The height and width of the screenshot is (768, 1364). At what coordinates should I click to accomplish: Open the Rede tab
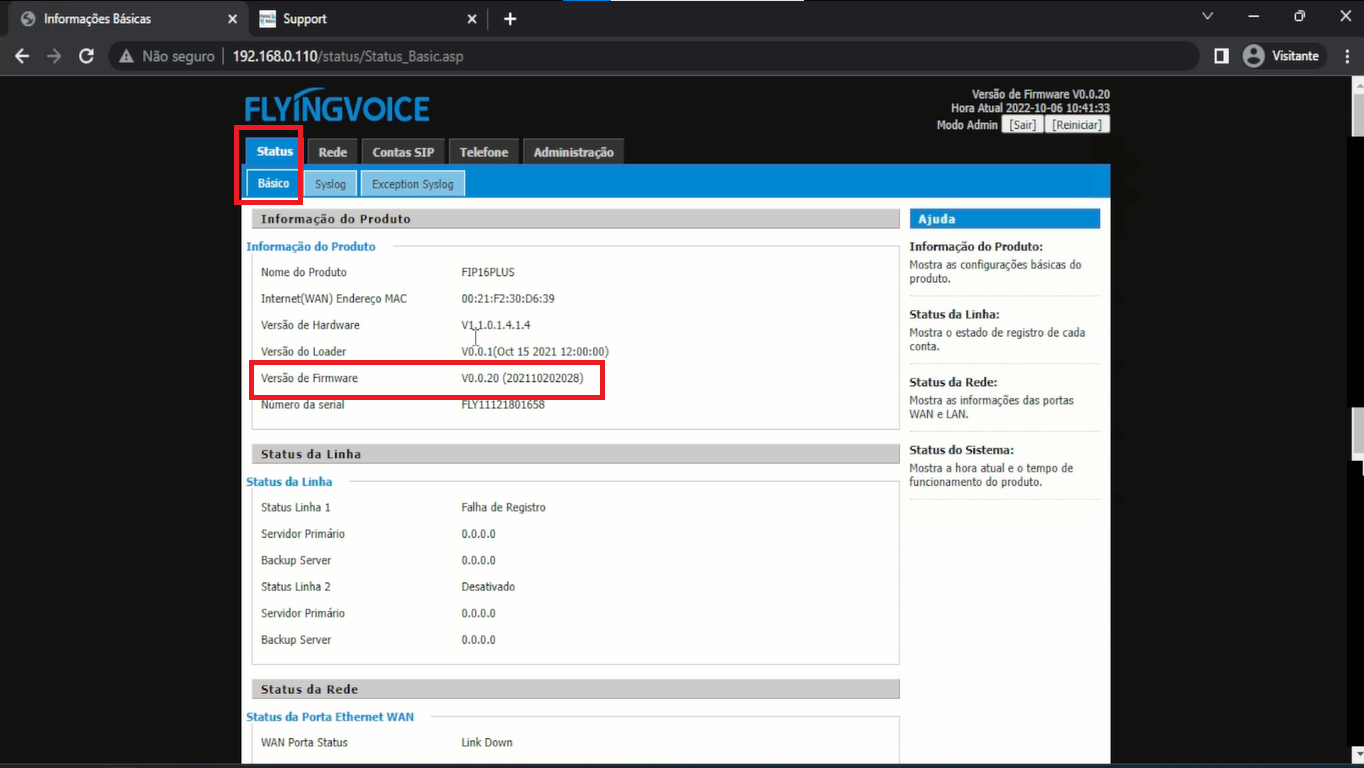coord(332,152)
